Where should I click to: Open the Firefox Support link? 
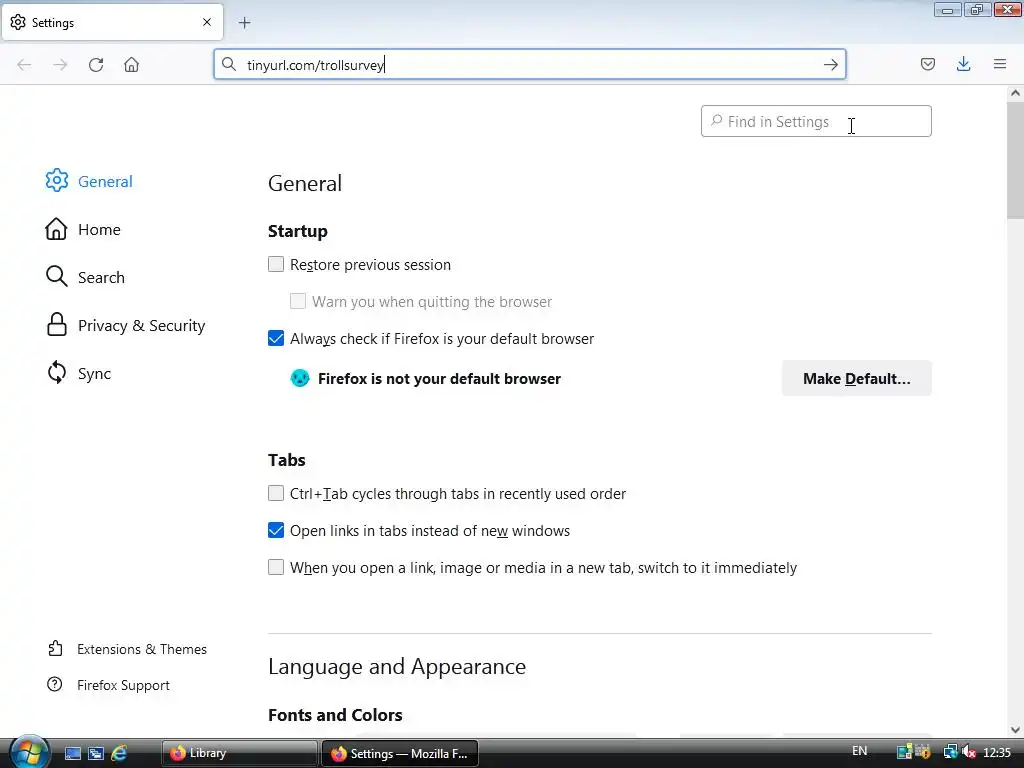coord(108,684)
